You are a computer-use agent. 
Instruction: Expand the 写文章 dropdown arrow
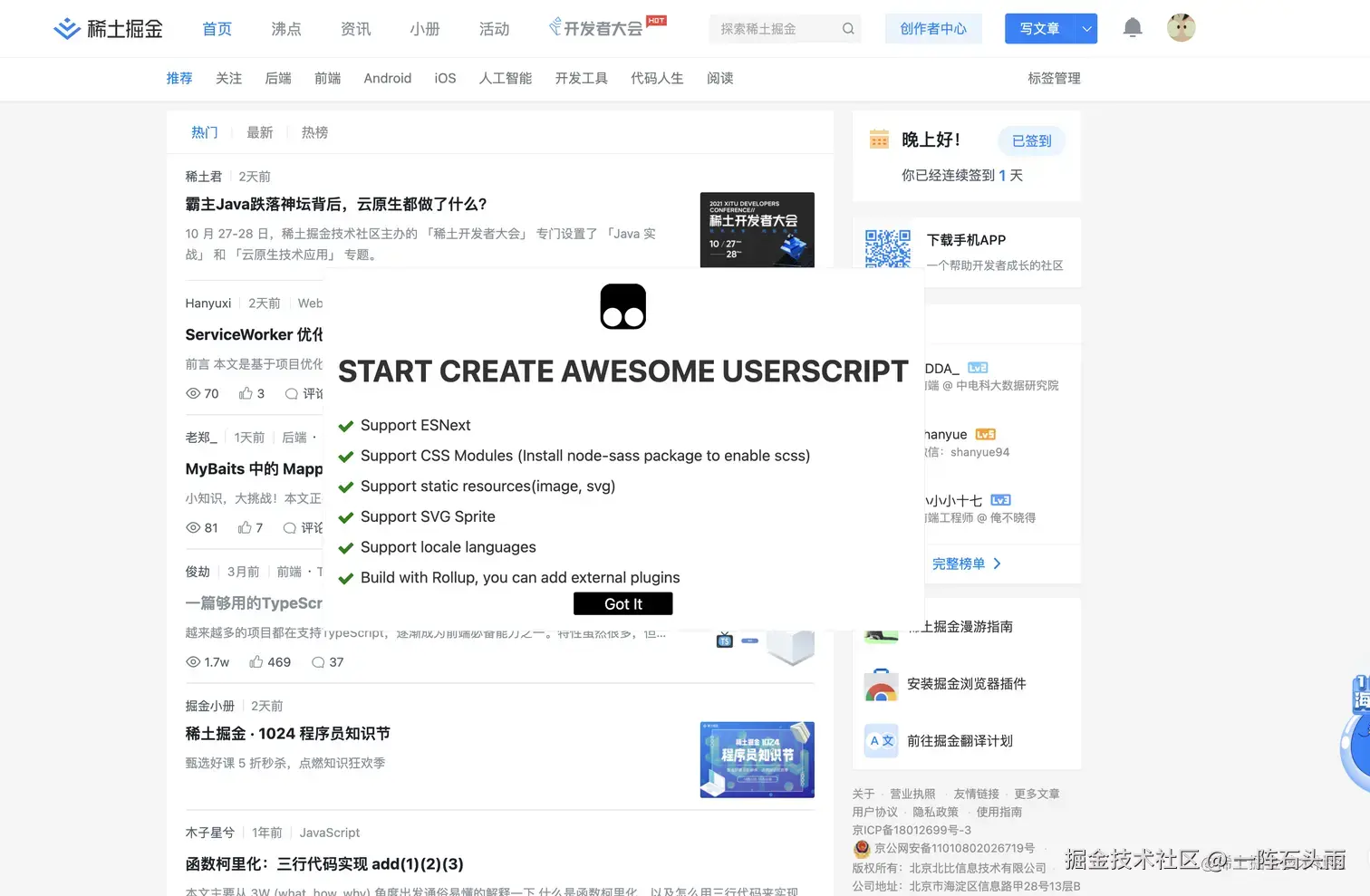[x=1085, y=28]
